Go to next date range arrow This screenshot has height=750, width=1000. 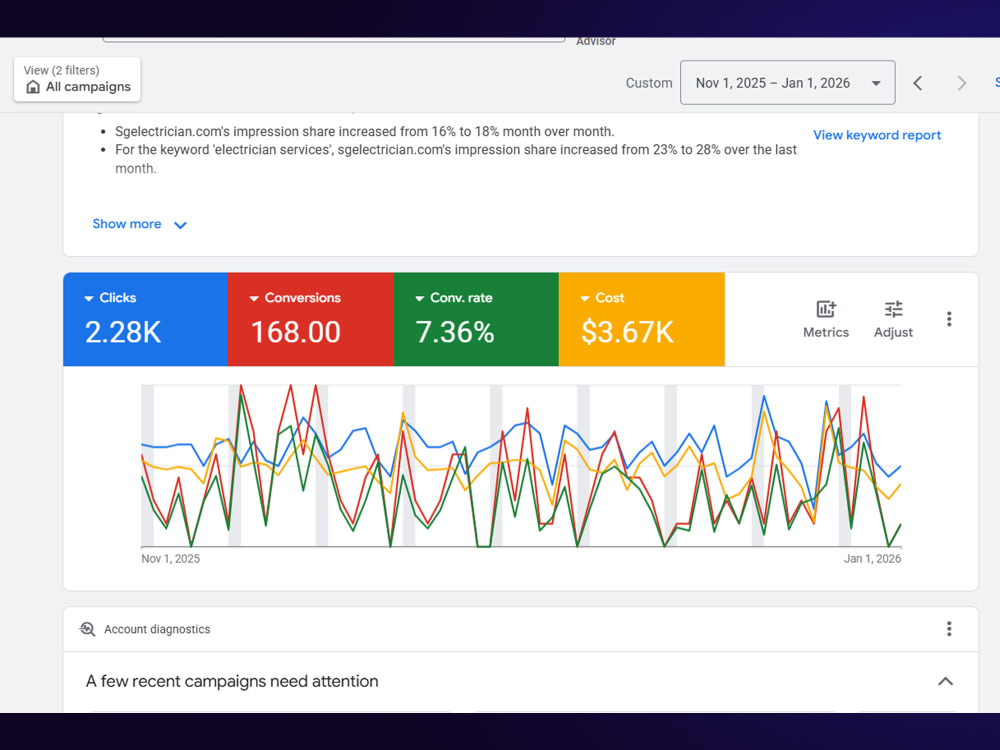(x=962, y=83)
